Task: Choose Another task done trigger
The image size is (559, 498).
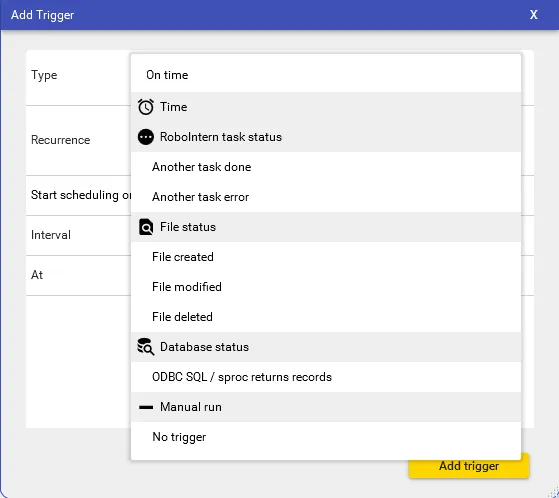Action: [326, 167]
